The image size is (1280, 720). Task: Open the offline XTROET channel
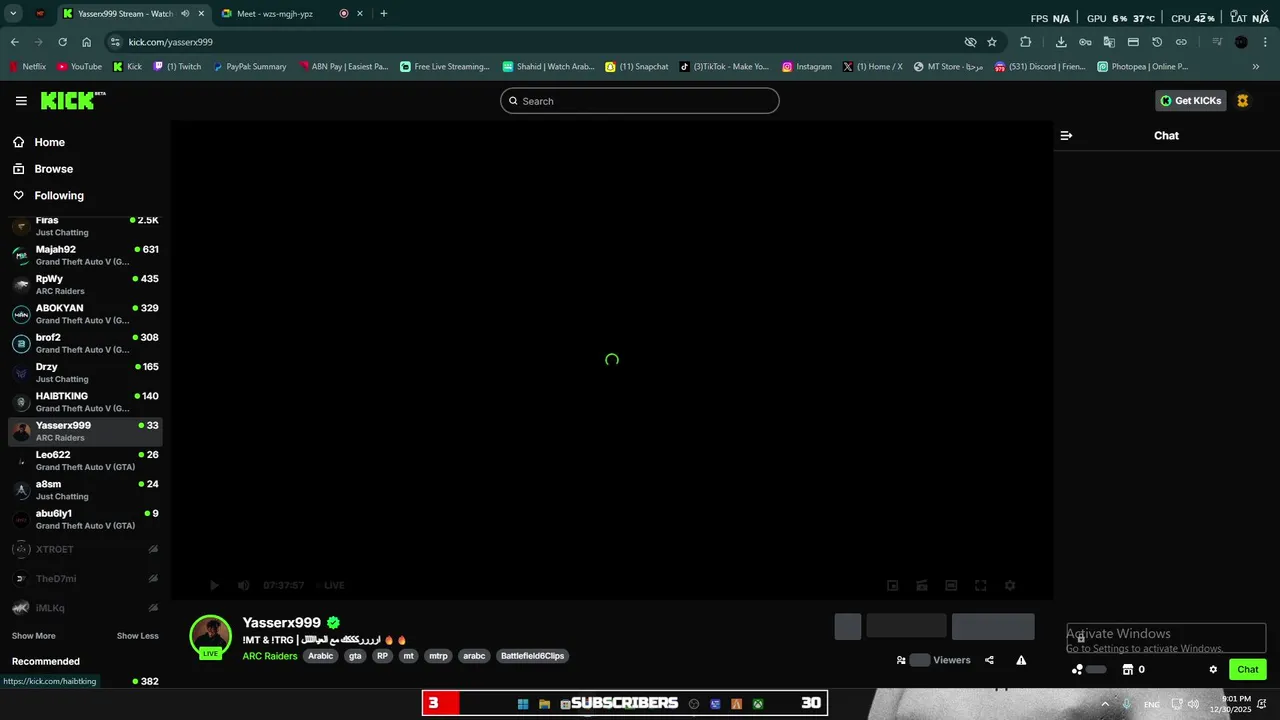point(85,549)
